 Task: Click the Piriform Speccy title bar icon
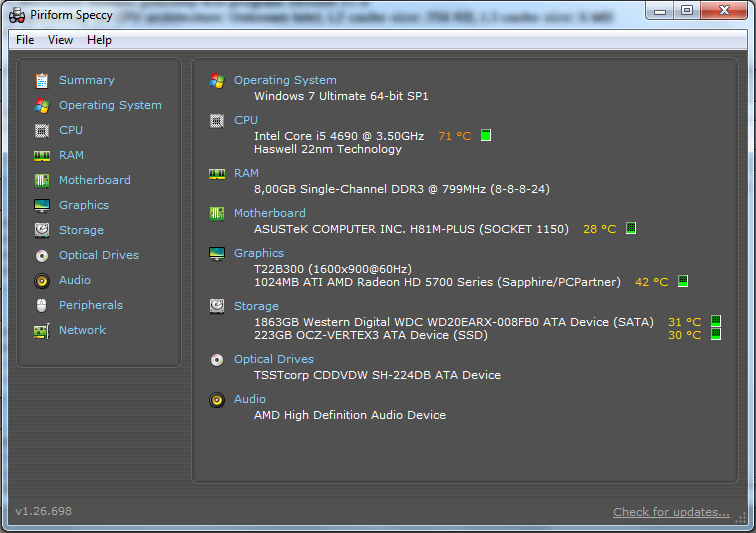coord(17,15)
